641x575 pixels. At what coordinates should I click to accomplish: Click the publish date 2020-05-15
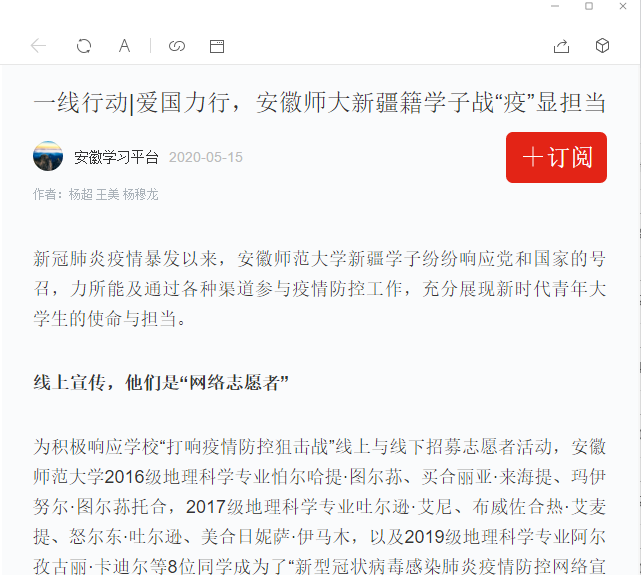click(x=206, y=157)
